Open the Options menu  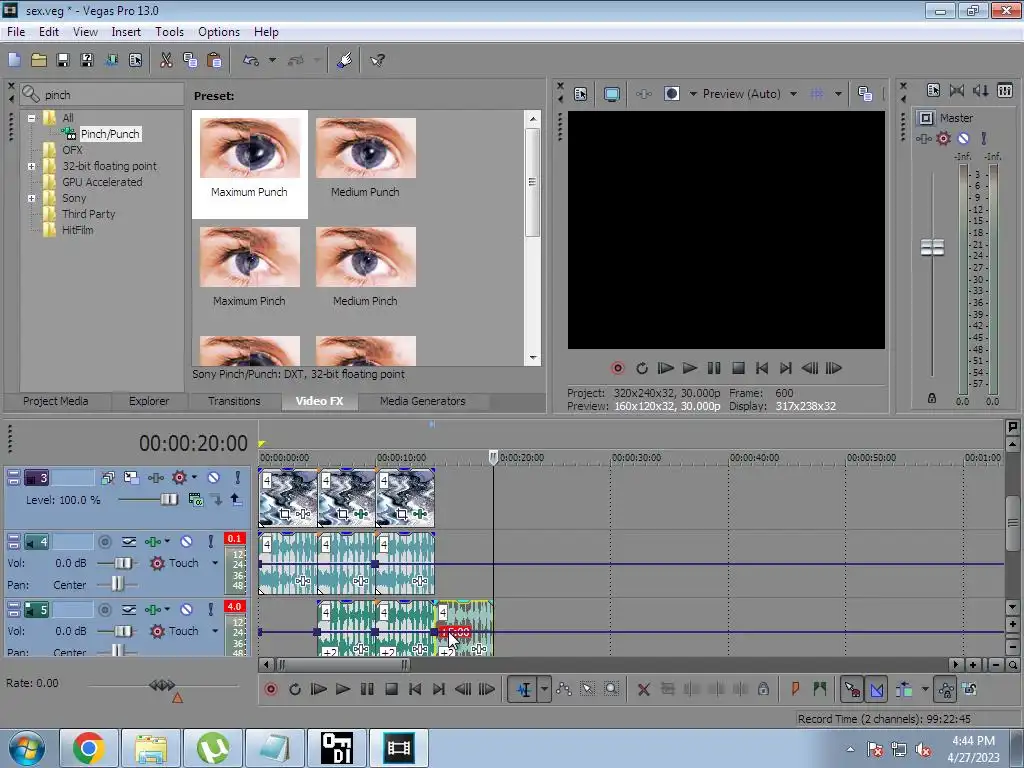(x=219, y=32)
